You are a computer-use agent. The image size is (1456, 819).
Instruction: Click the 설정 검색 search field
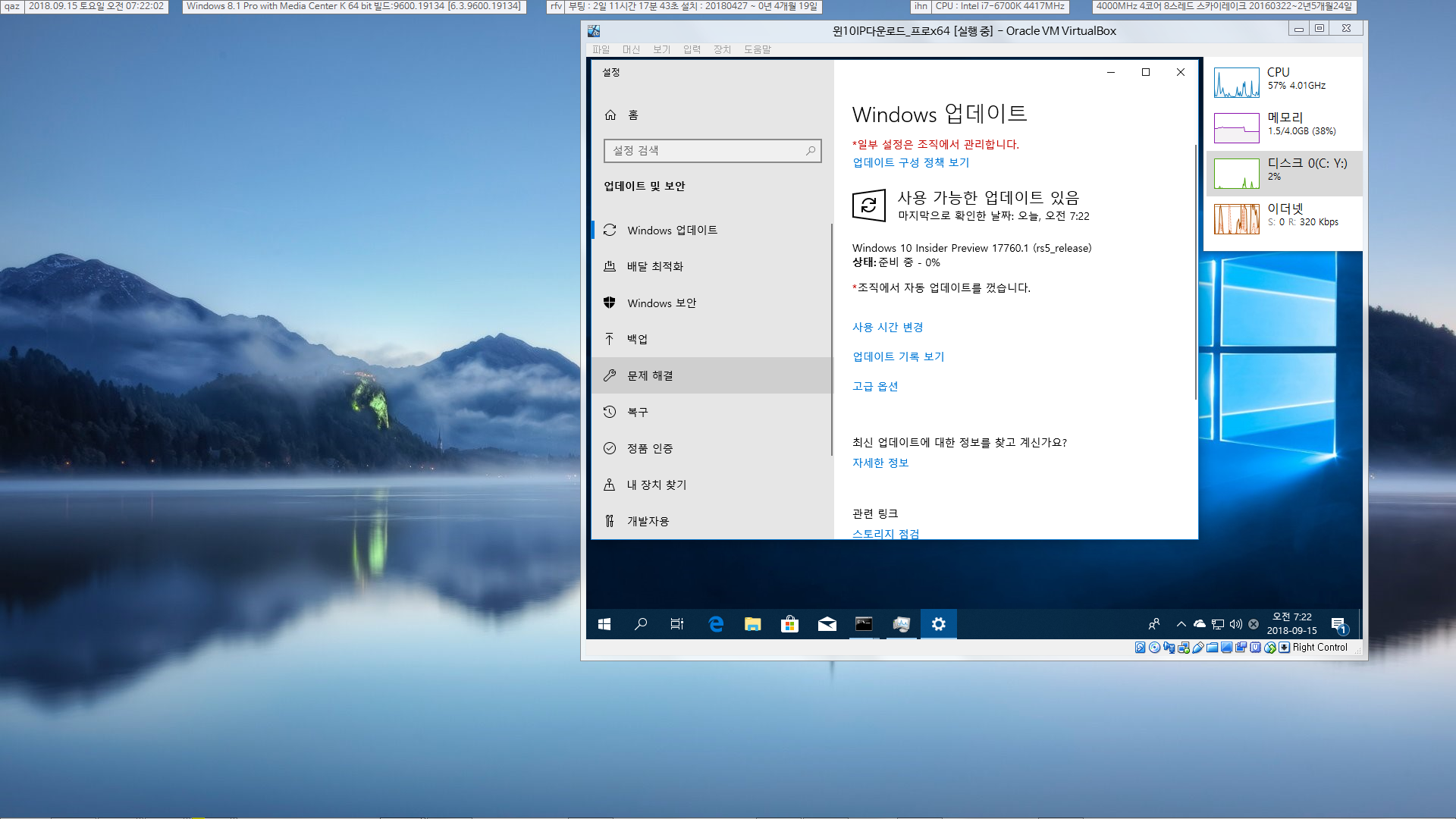point(713,150)
